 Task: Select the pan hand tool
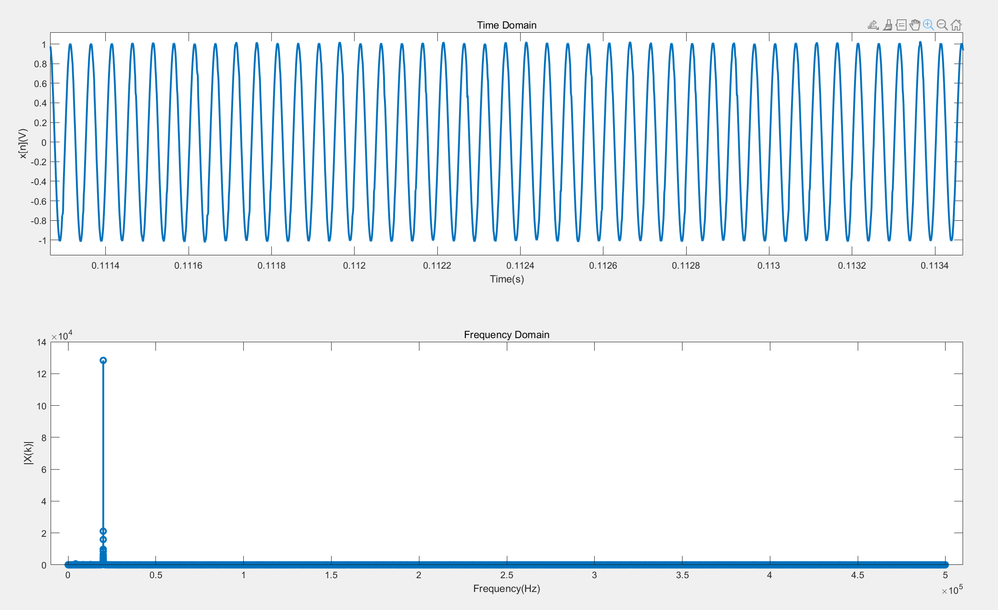coord(915,25)
